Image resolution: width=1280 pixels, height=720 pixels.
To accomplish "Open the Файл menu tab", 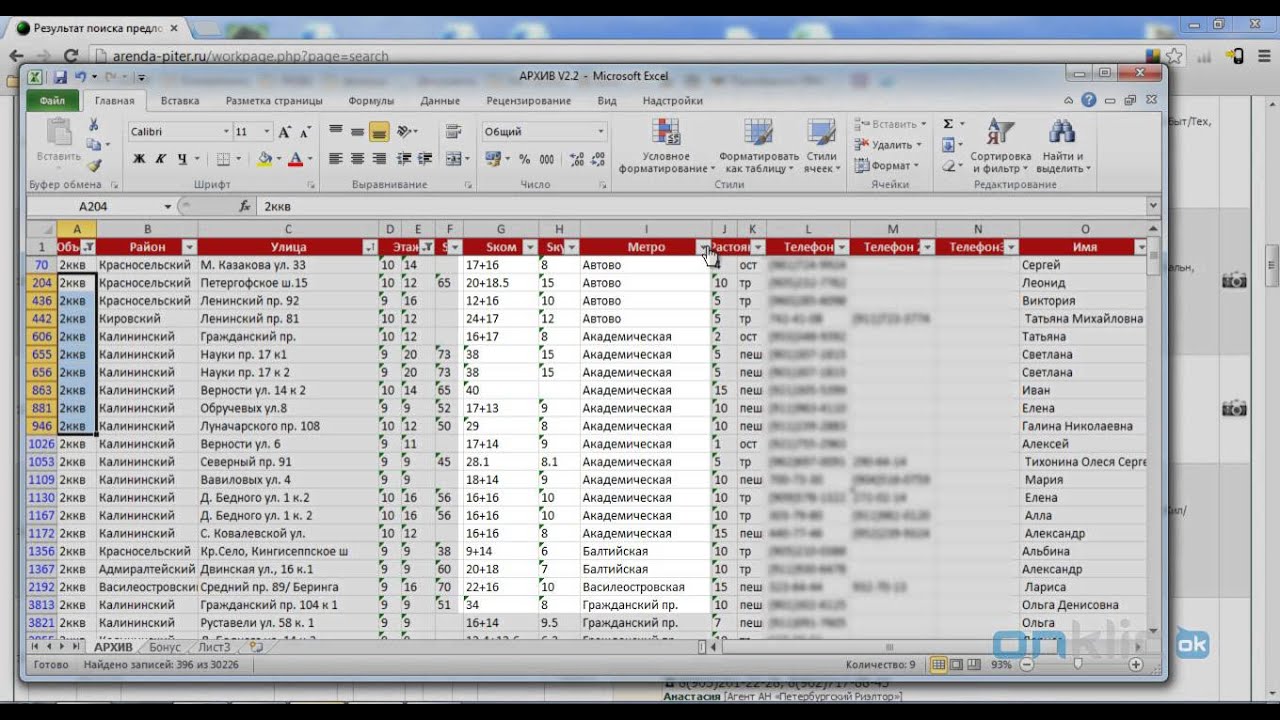I will pos(52,101).
